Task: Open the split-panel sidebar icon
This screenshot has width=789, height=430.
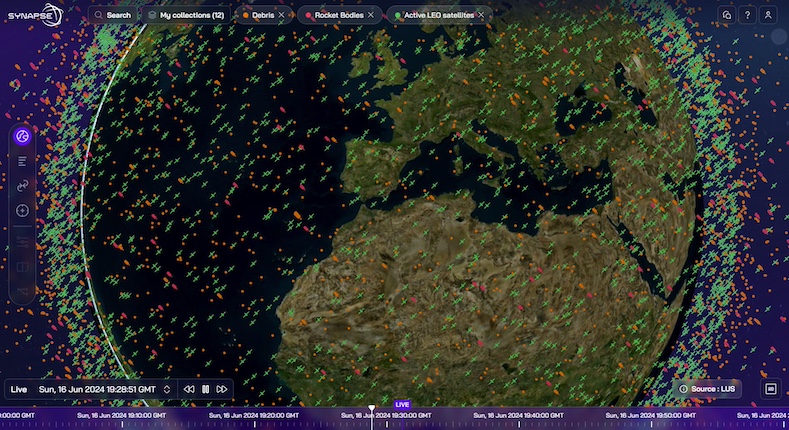Action: point(22,267)
